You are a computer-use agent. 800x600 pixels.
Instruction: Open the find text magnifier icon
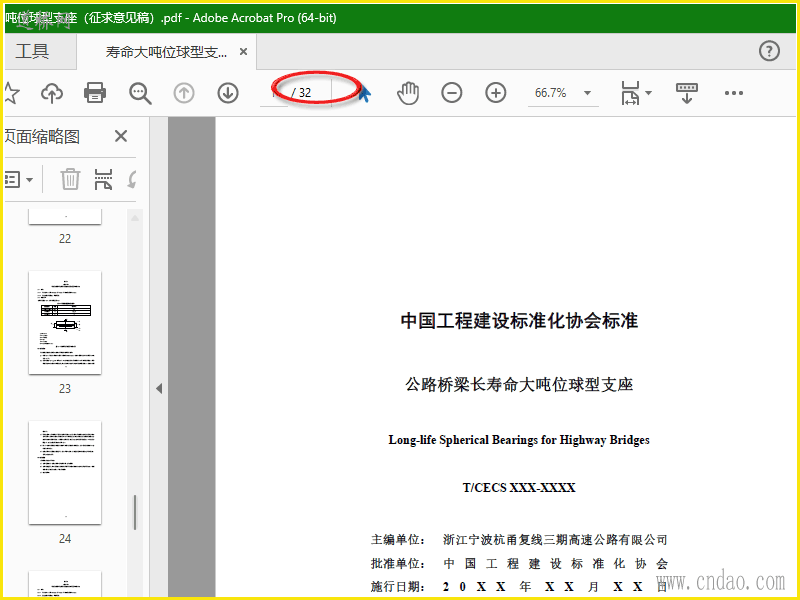[140, 93]
